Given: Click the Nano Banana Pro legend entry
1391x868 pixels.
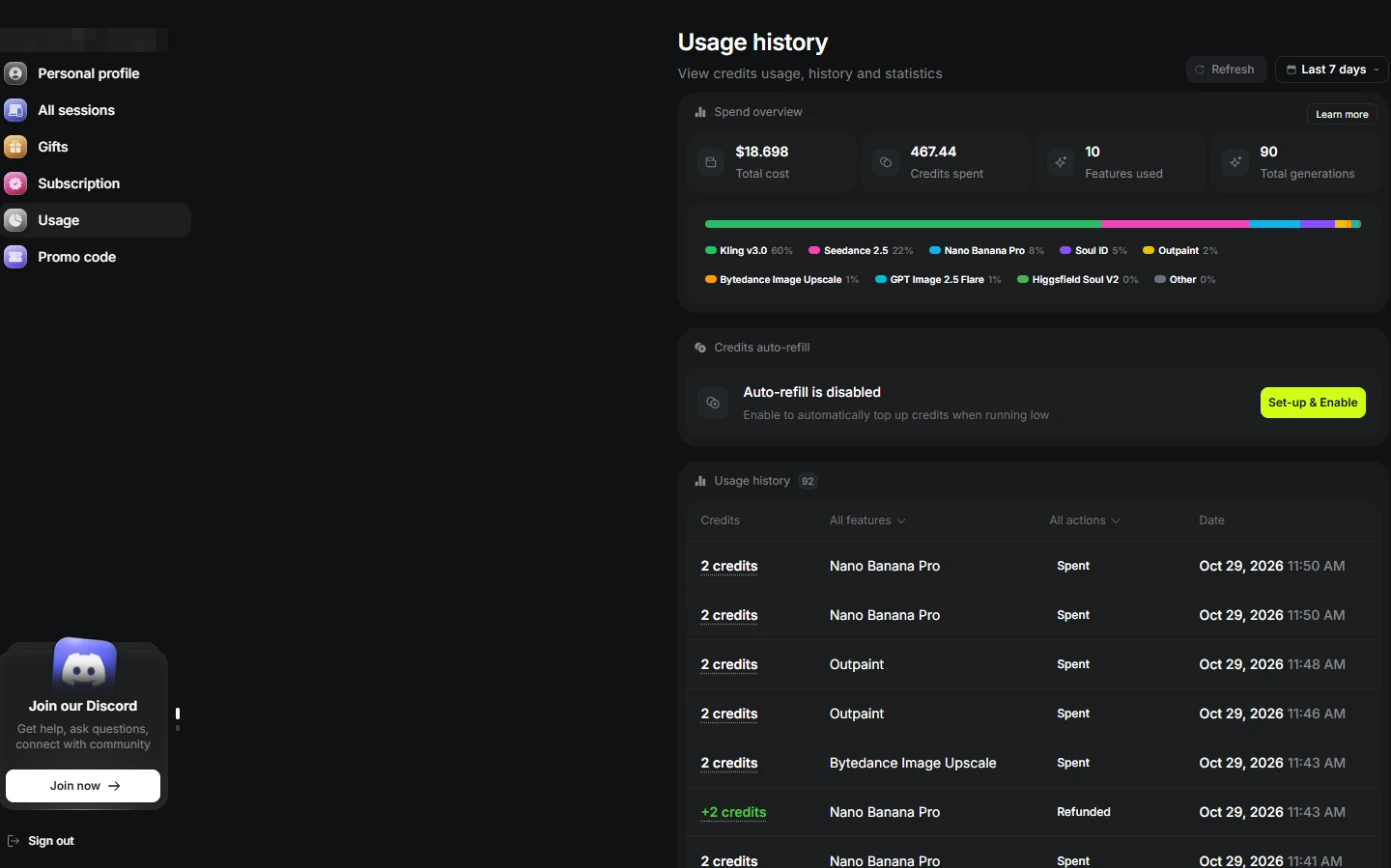Looking at the screenshot, I should click(986, 250).
